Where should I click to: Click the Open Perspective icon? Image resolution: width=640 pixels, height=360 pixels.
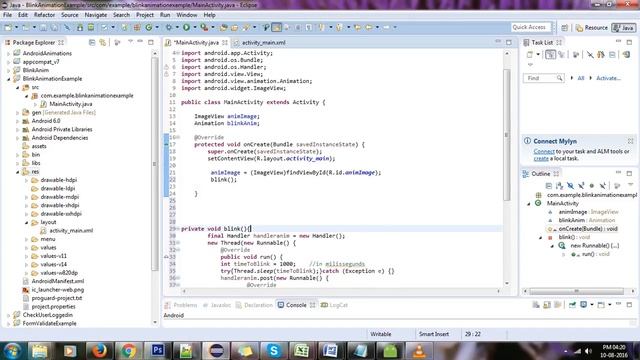(x=564, y=28)
